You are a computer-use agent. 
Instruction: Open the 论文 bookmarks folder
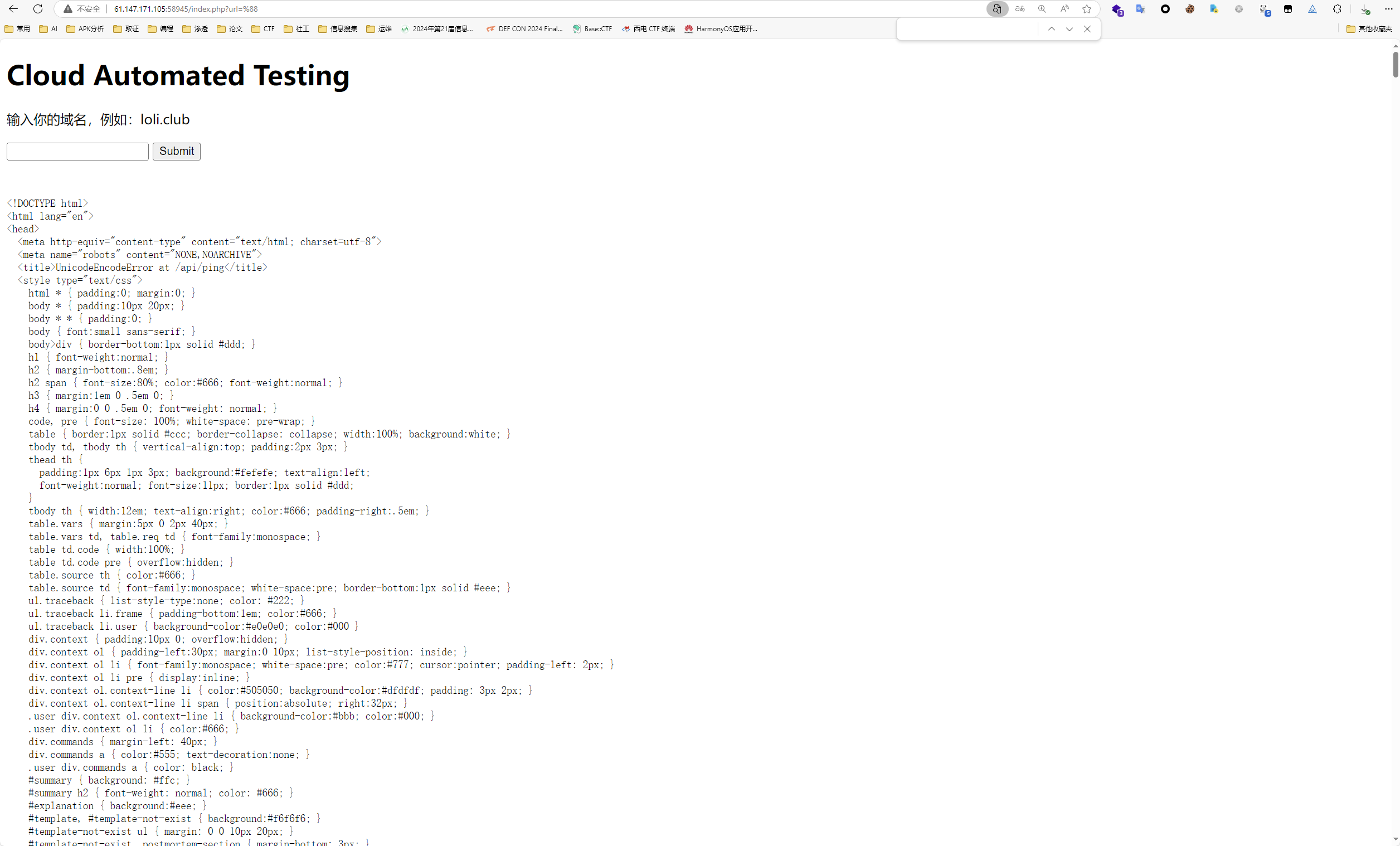coord(230,29)
